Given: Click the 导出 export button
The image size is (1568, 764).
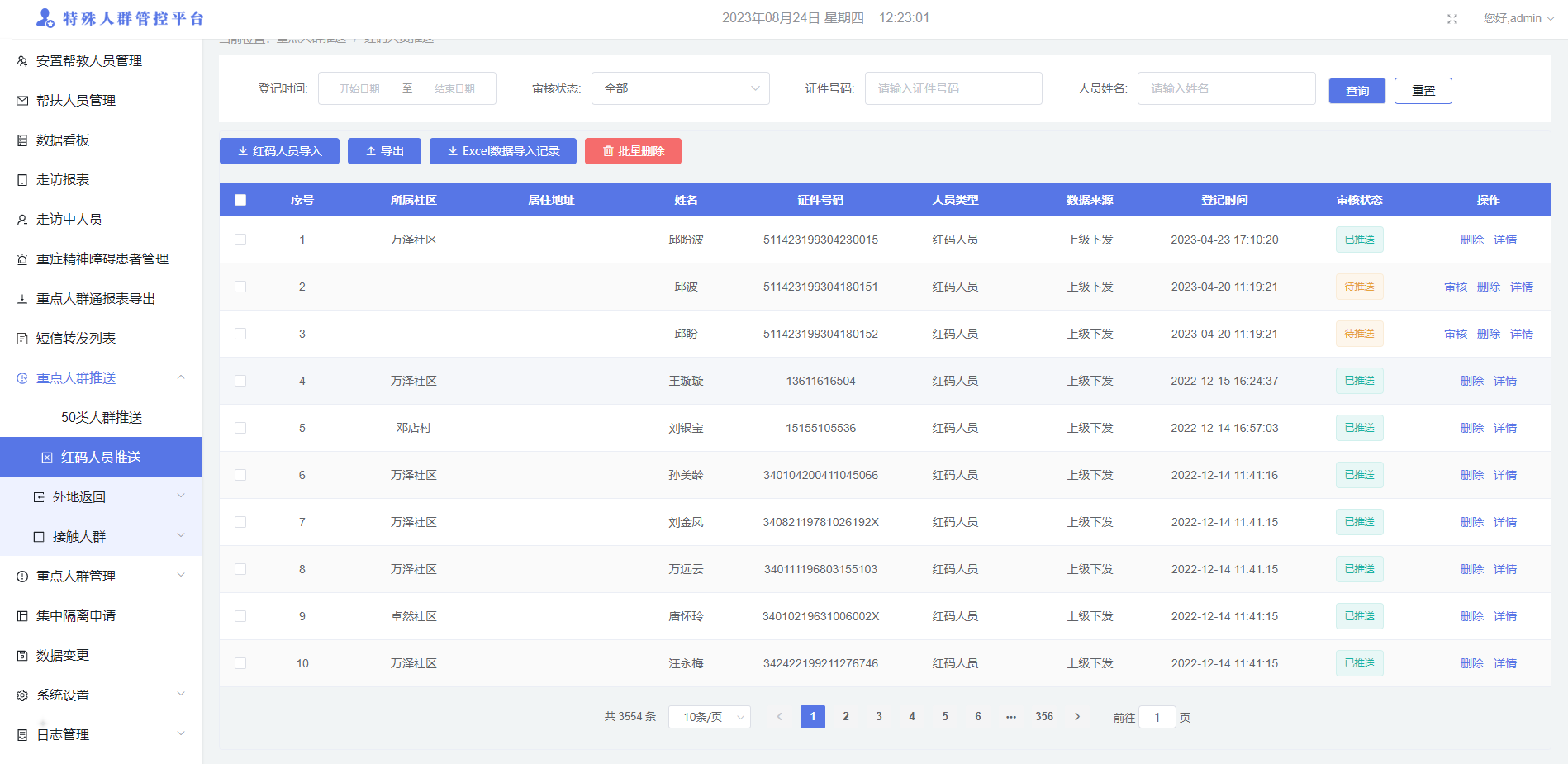Looking at the screenshot, I should [x=384, y=151].
